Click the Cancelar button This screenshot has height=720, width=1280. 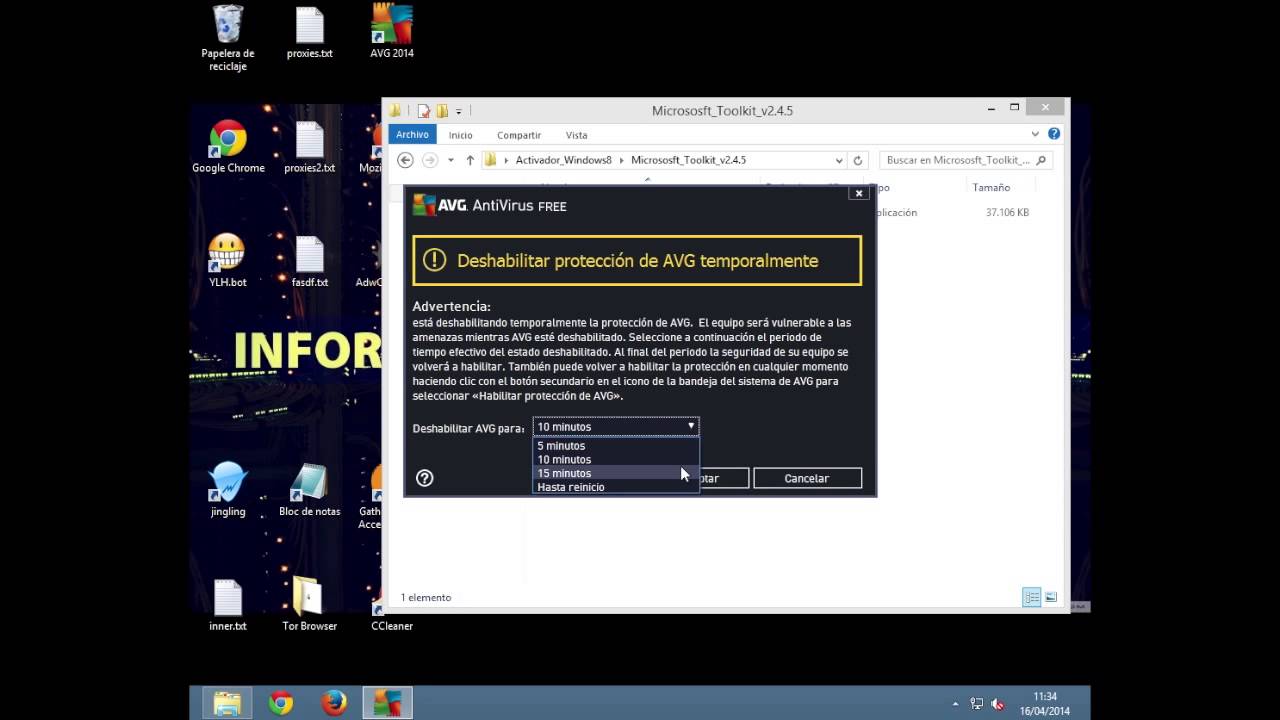807,478
